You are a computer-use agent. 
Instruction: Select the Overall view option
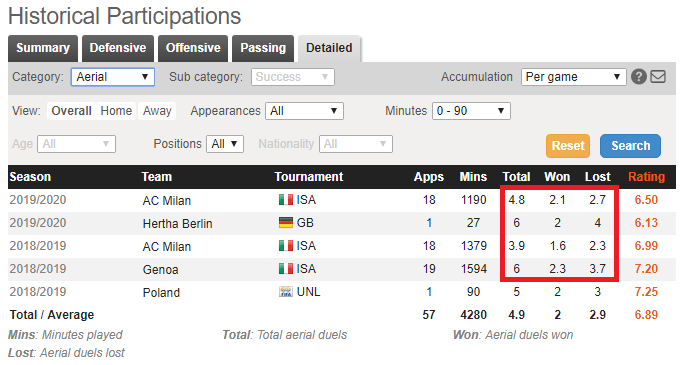(71, 111)
